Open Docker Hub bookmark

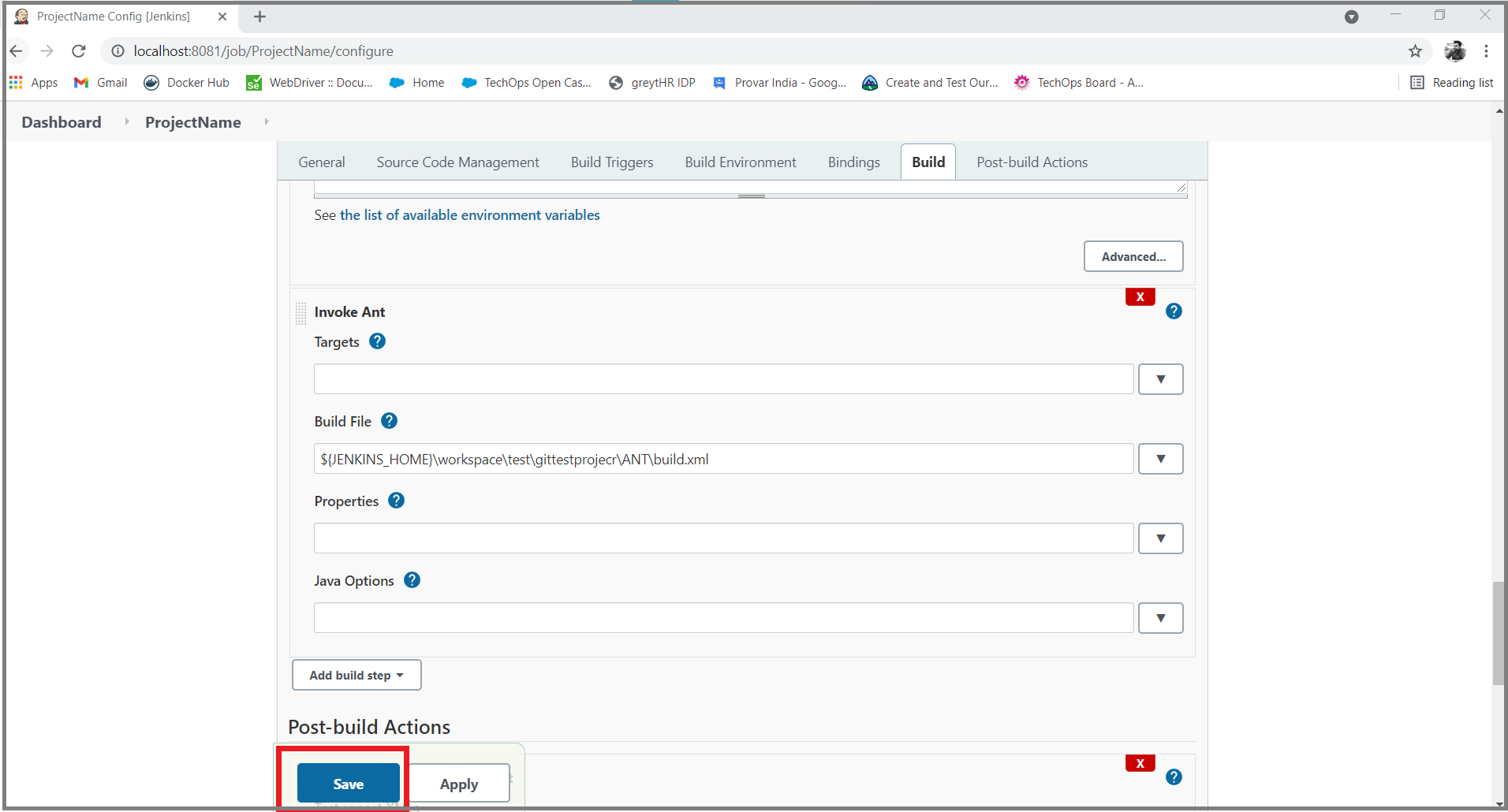pos(186,83)
